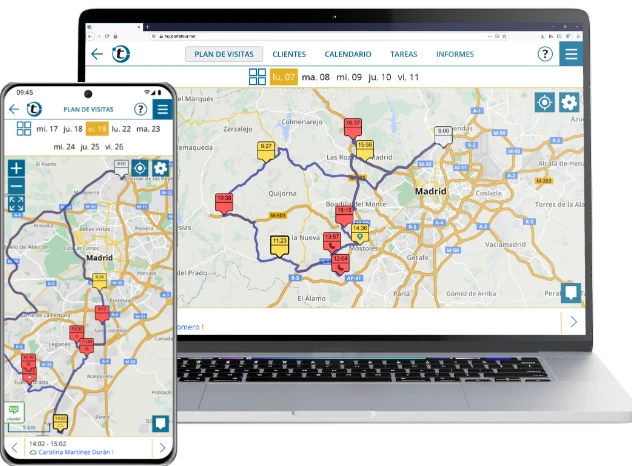Open the Plan de Visitas tab on laptop
Viewport: 632px width, 466px height.
coord(224,54)
